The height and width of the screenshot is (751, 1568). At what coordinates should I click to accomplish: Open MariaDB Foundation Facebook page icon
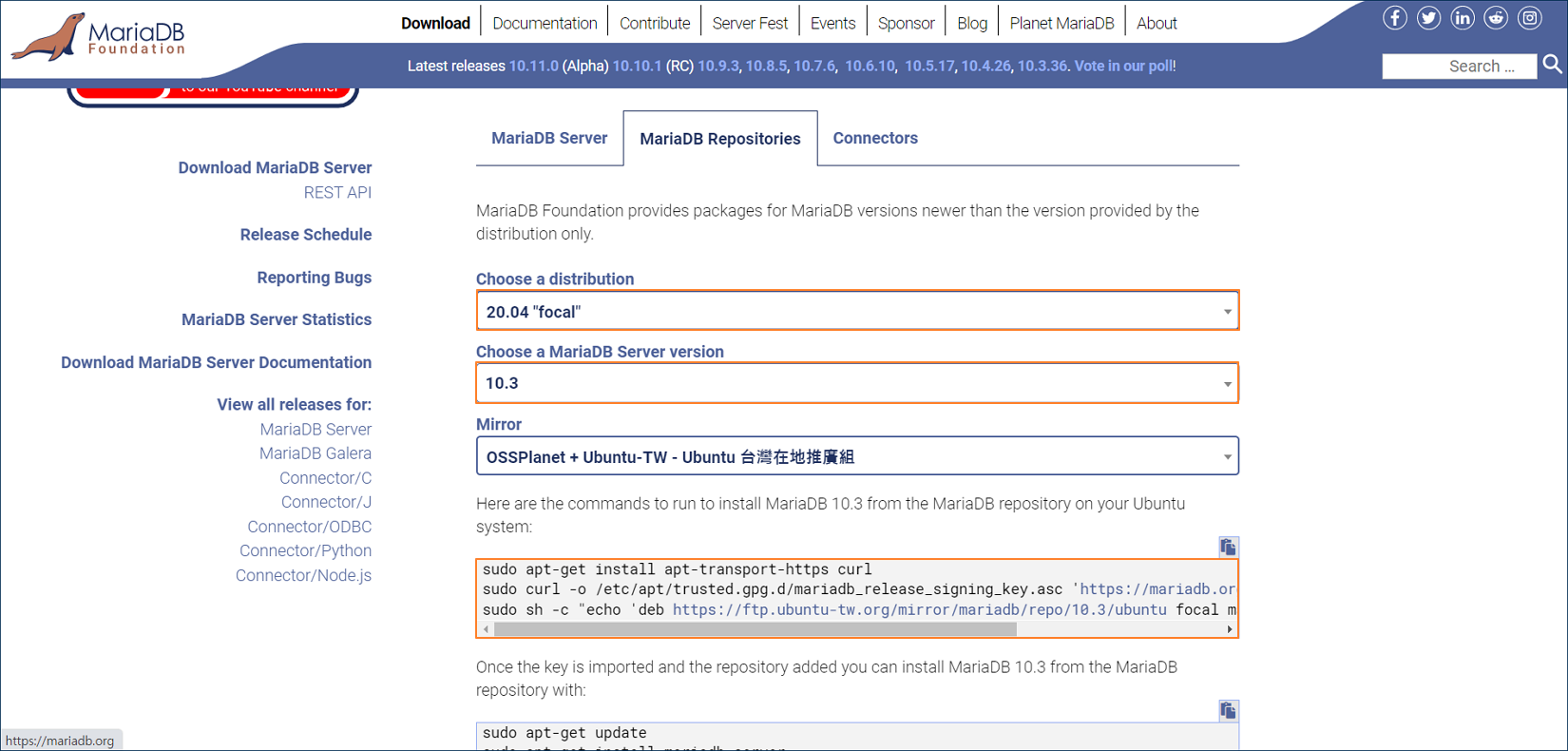pos(1394,18)
